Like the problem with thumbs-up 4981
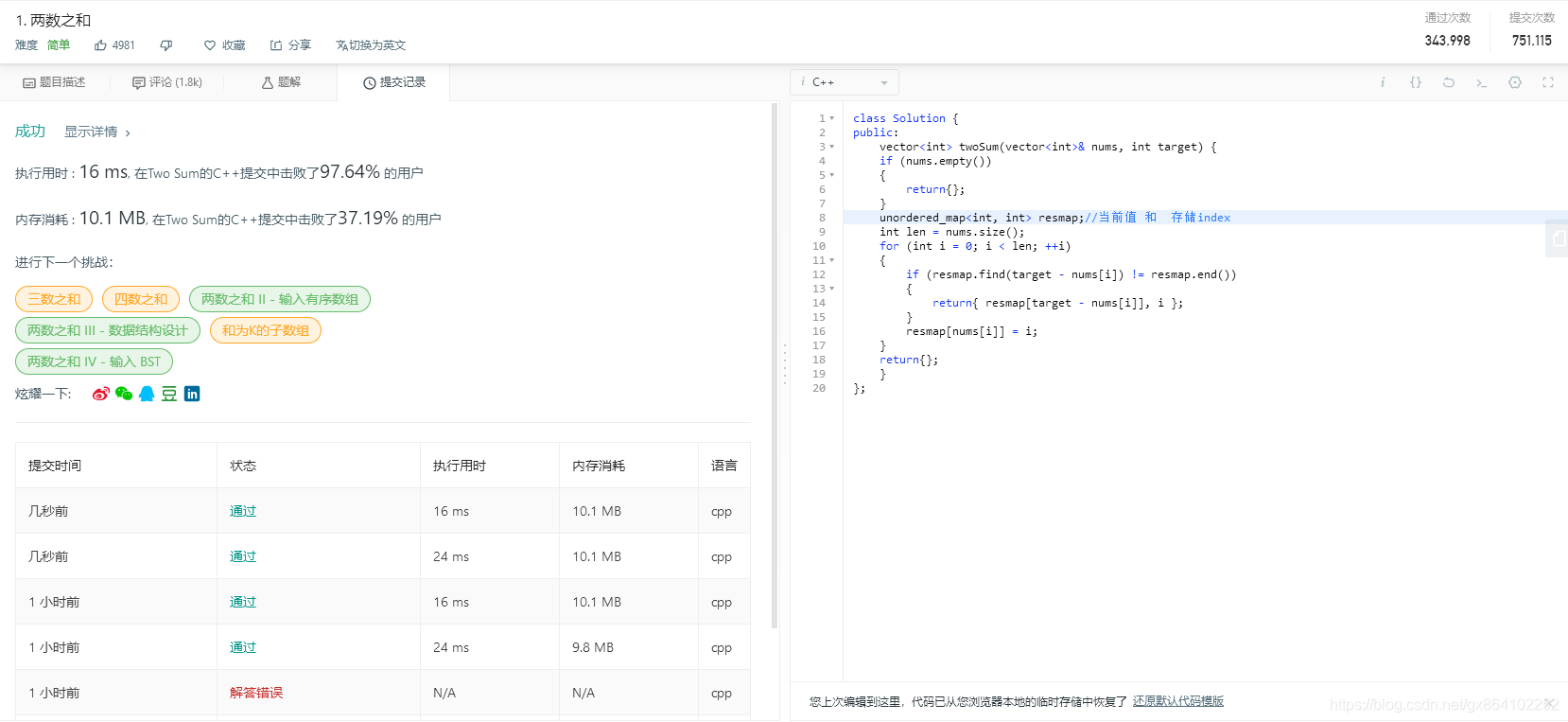This screenshot has height=722, width=1568. [114, 45]
